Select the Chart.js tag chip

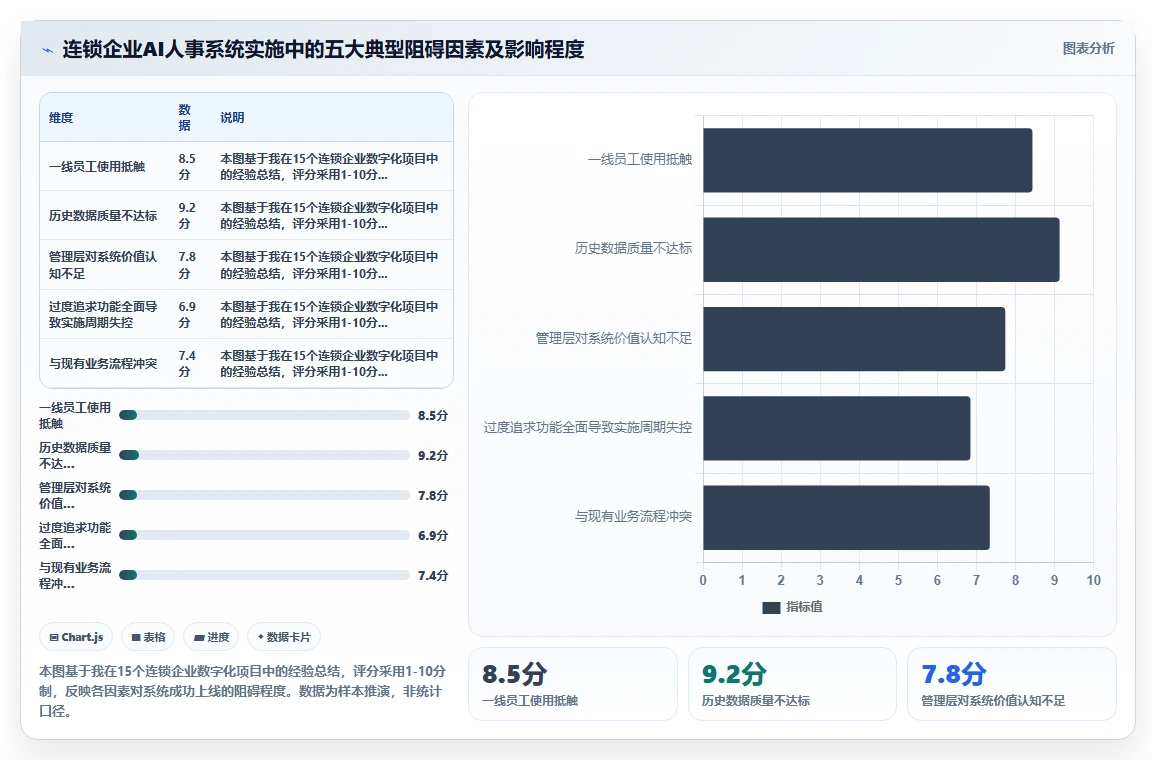[76, 637]
